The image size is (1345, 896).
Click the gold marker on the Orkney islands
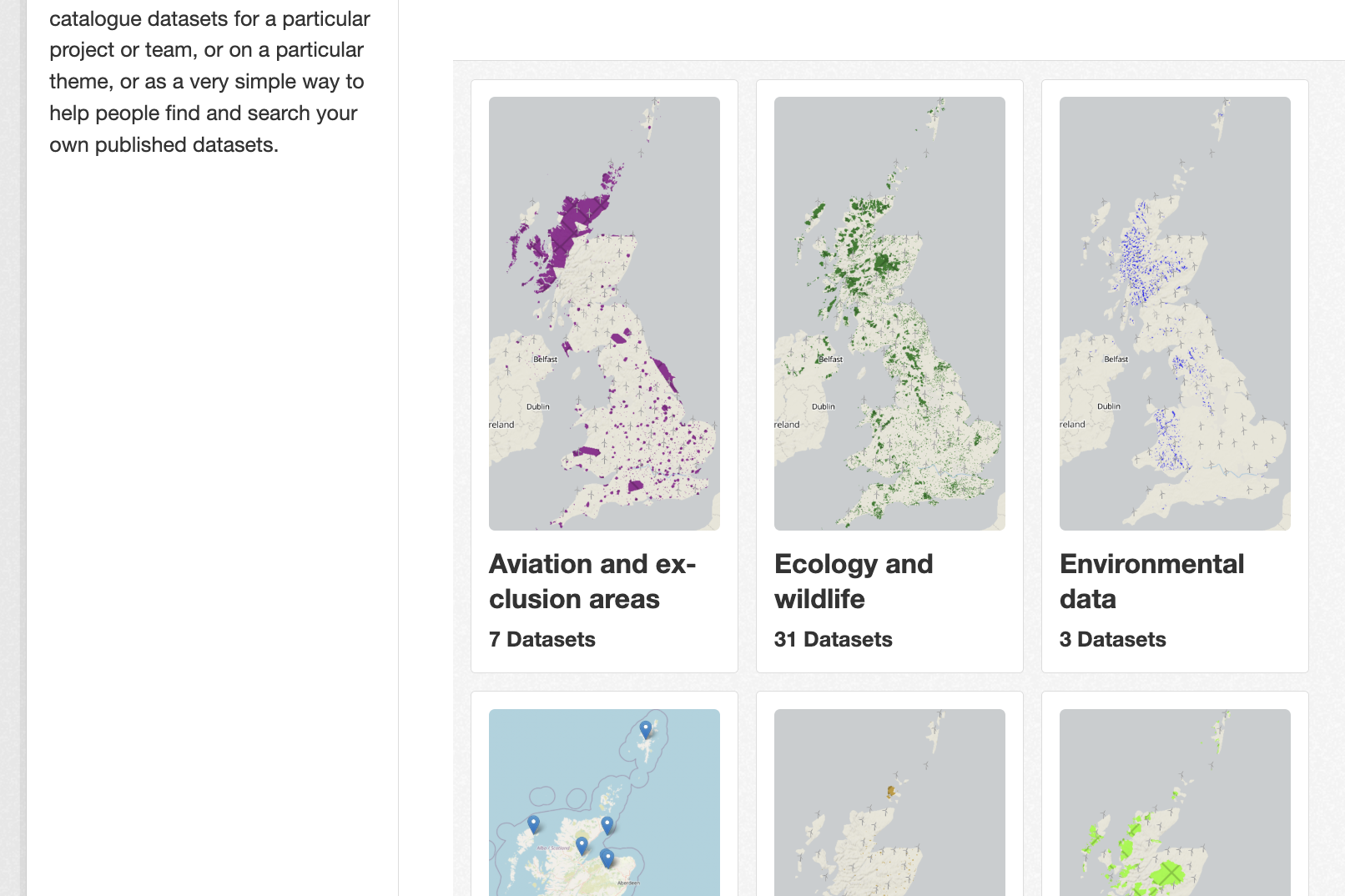(x=891, y=791)
